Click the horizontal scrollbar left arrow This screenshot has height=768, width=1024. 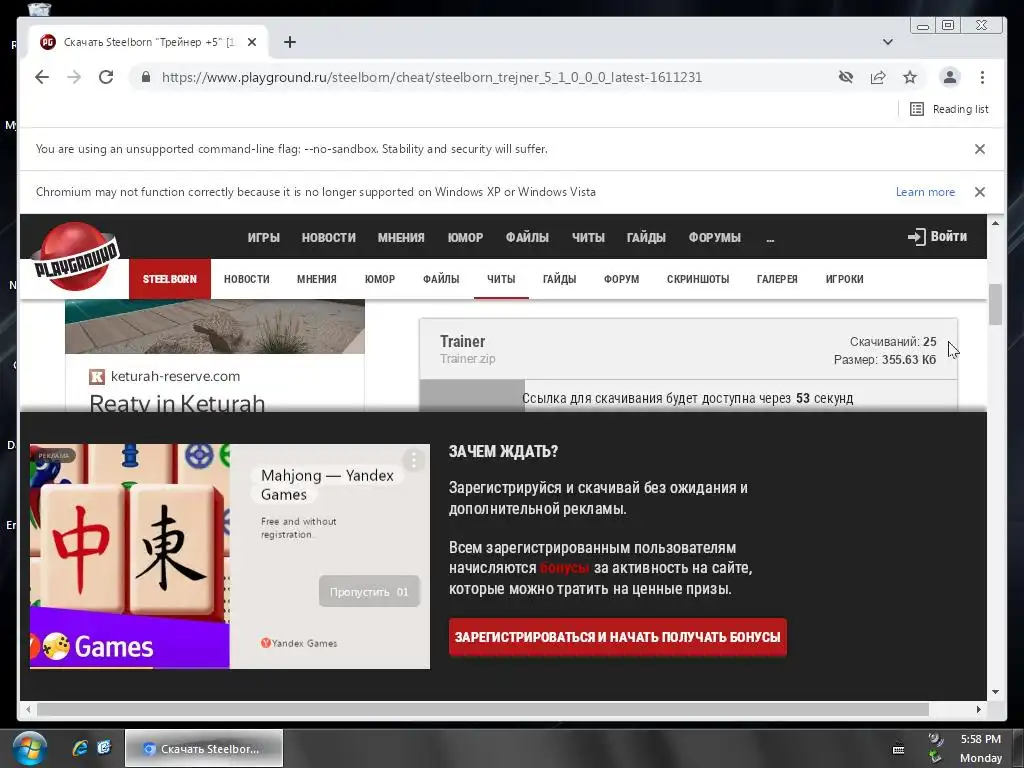[27, 709]
